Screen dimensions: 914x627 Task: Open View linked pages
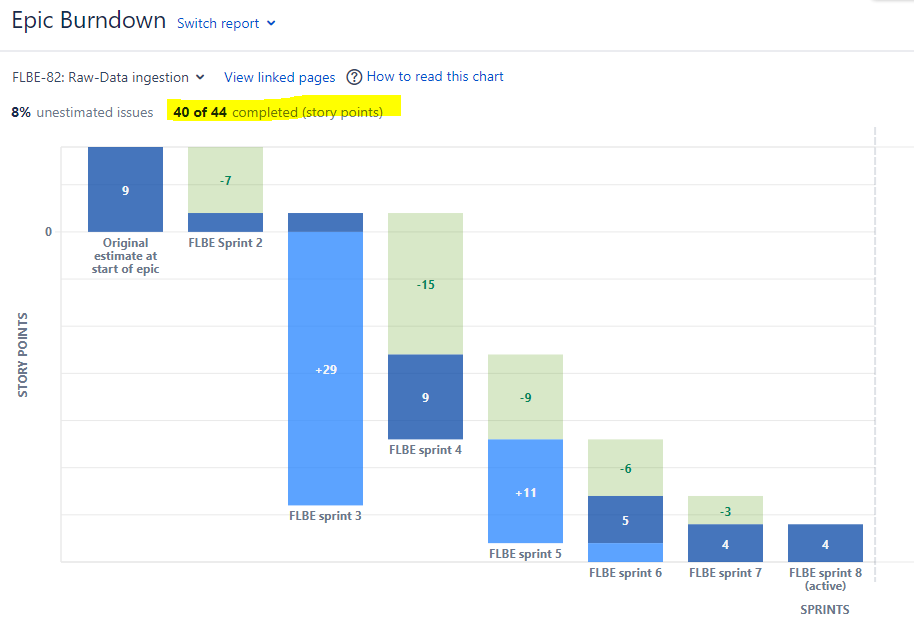[x=279, y=77]
